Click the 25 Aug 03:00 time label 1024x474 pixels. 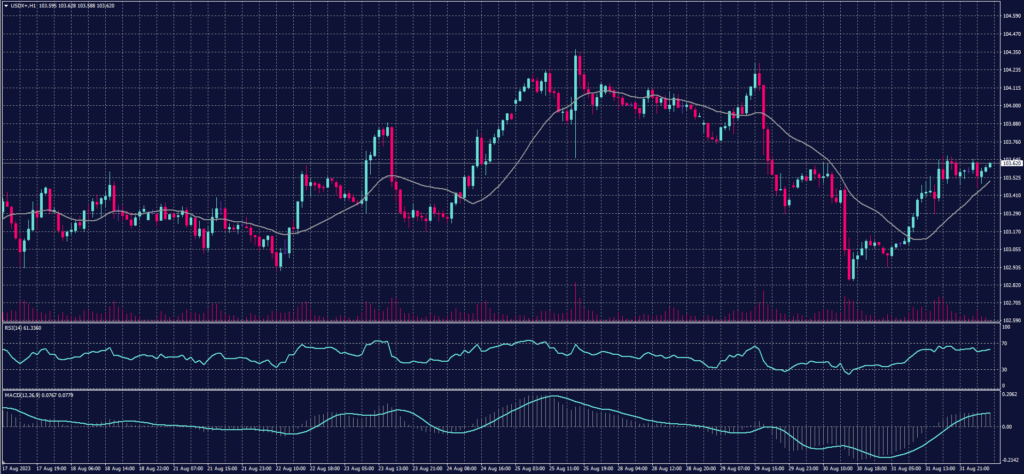(531, 467)
